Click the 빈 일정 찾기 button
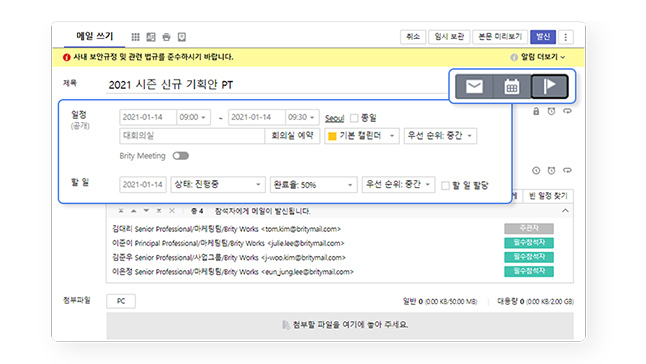646x364 pixels. (548, 196)
